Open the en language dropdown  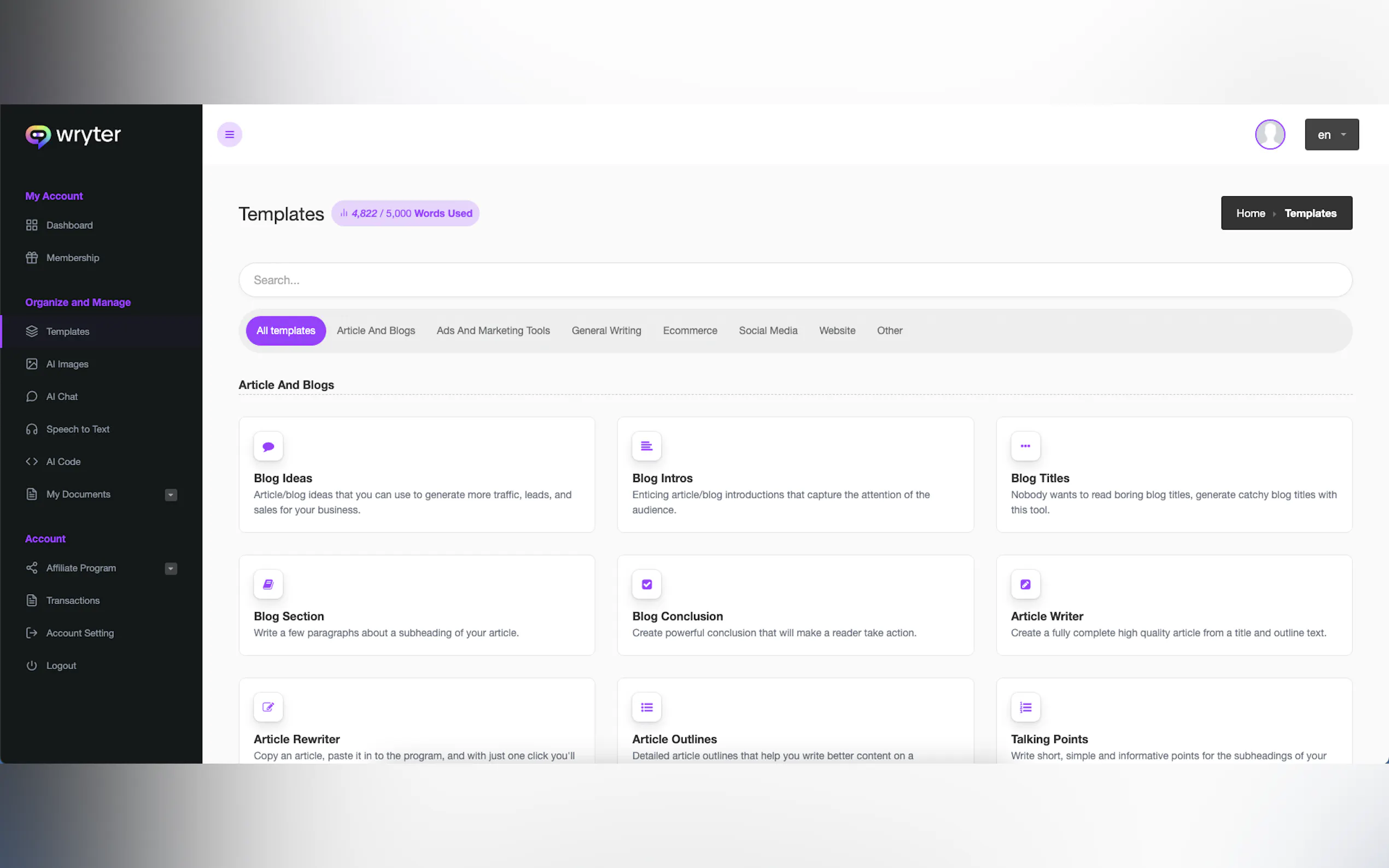(x=1331, y=134)
